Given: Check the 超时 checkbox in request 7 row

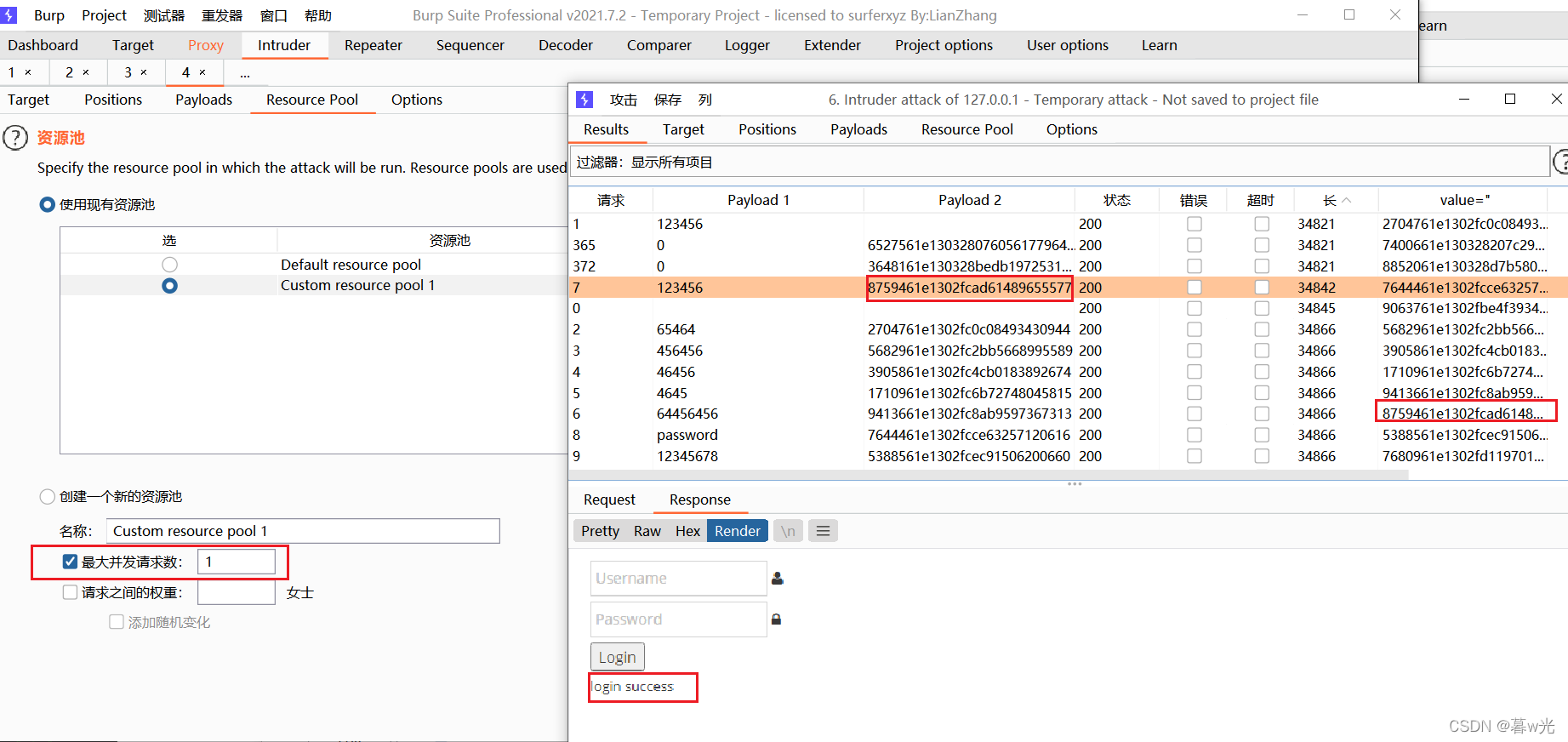Looking at the screenshot, I should tap(1262, 288).
